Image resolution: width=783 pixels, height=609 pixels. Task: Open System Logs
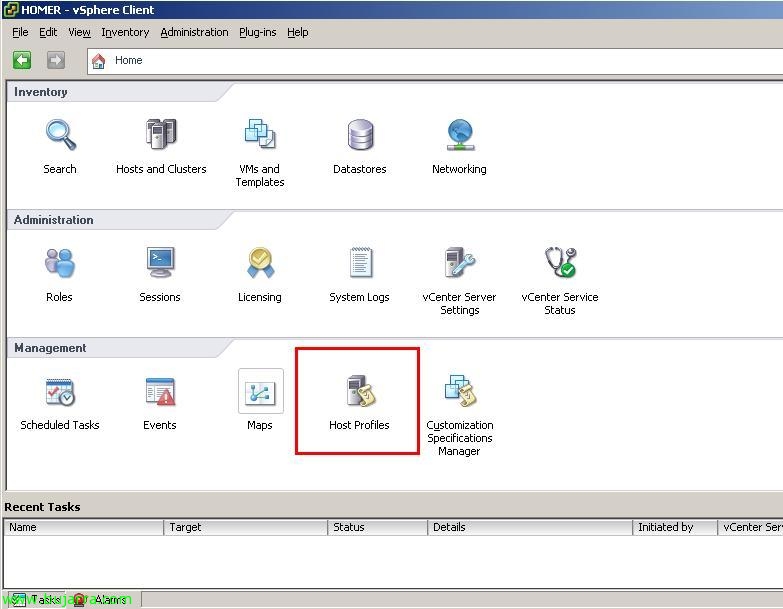click(361, 263)
